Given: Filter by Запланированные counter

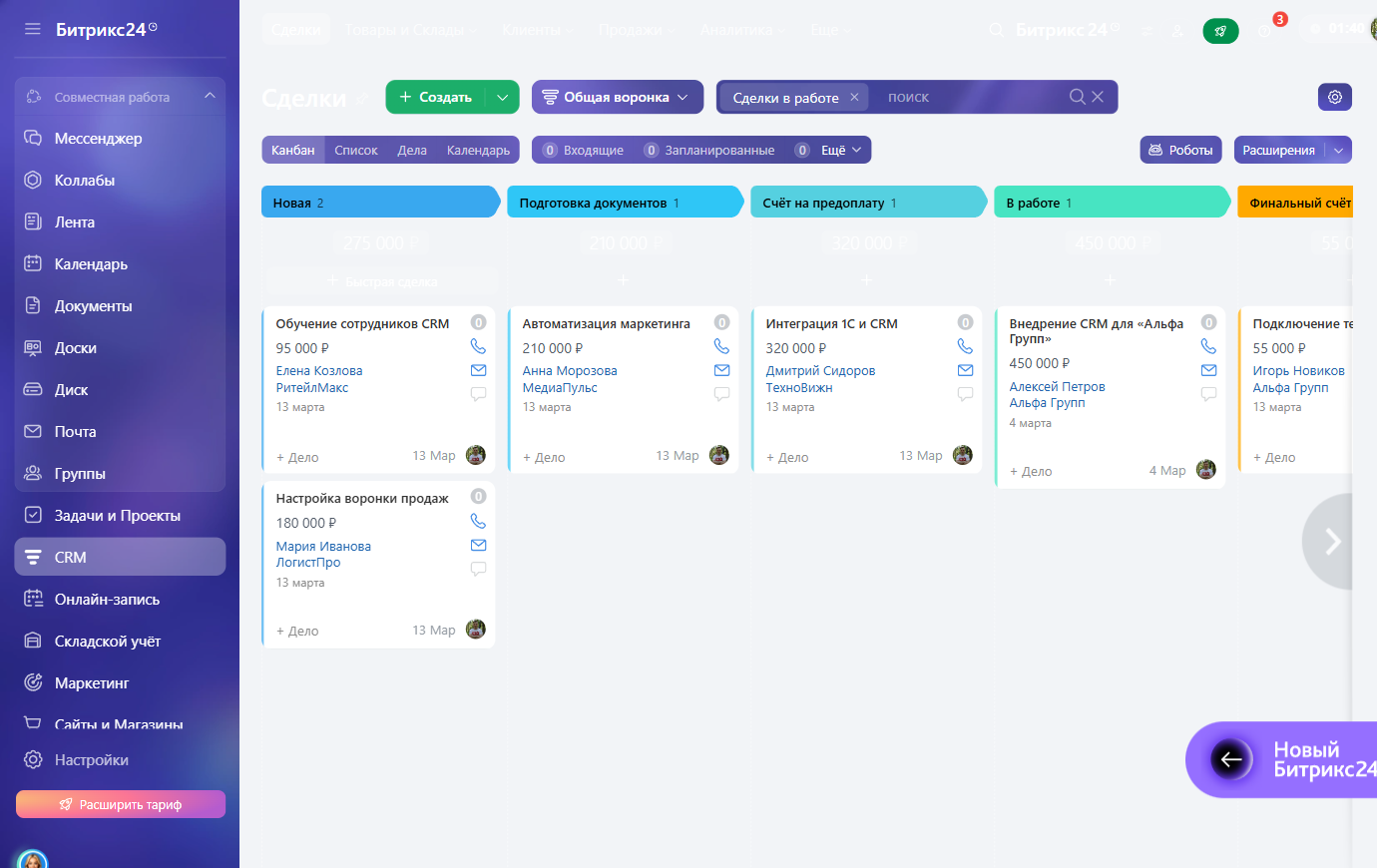Looking at the screenshot, I should [709, 150].
